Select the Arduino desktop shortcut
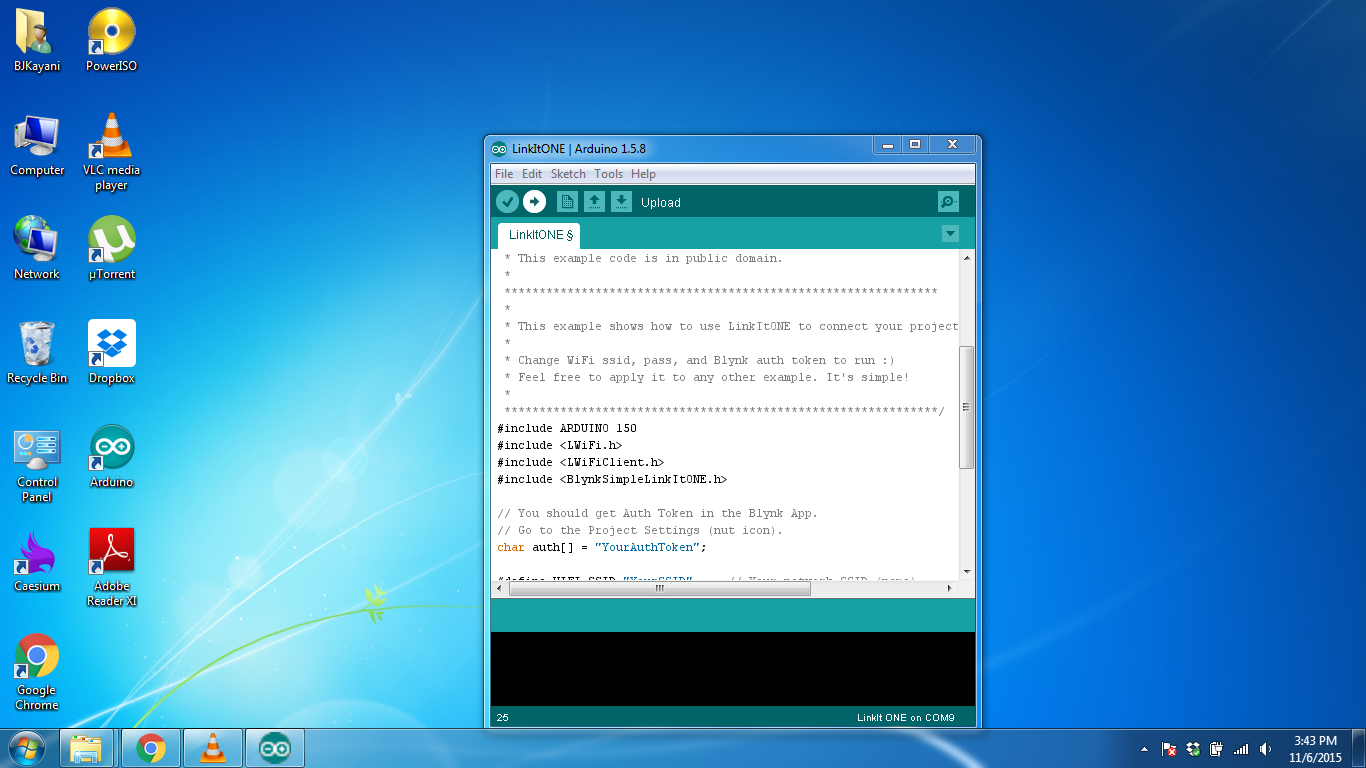 (111, 456)
